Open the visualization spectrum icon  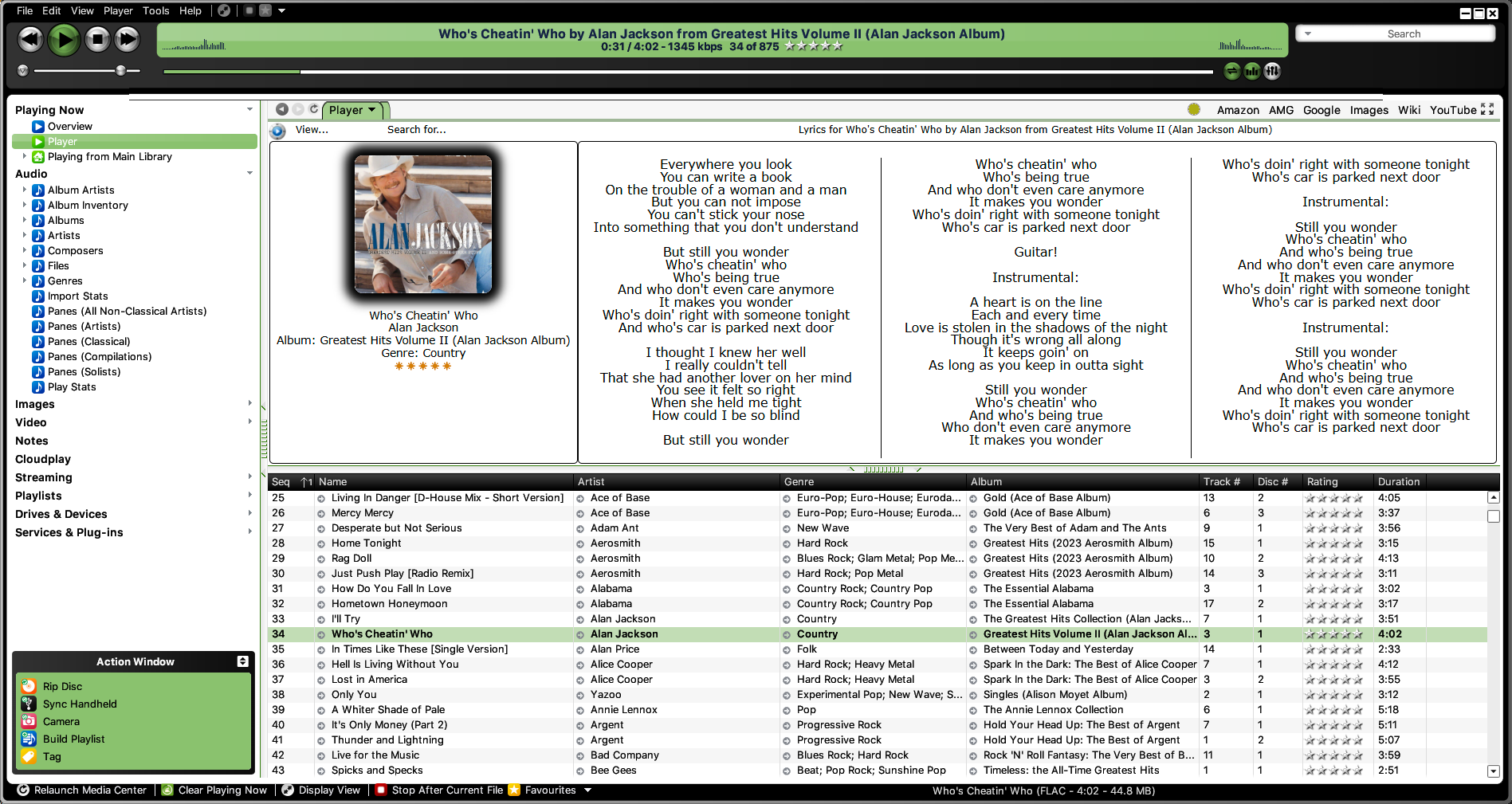coord(1252,71)
